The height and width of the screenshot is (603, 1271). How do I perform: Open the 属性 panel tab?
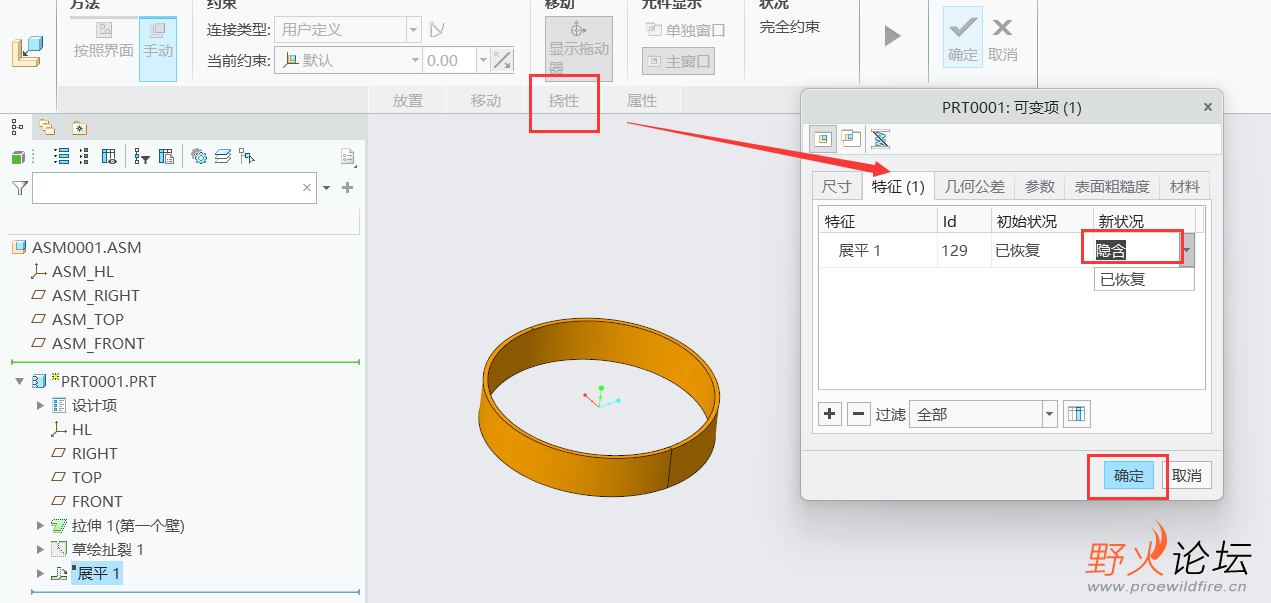click(642, 100)
